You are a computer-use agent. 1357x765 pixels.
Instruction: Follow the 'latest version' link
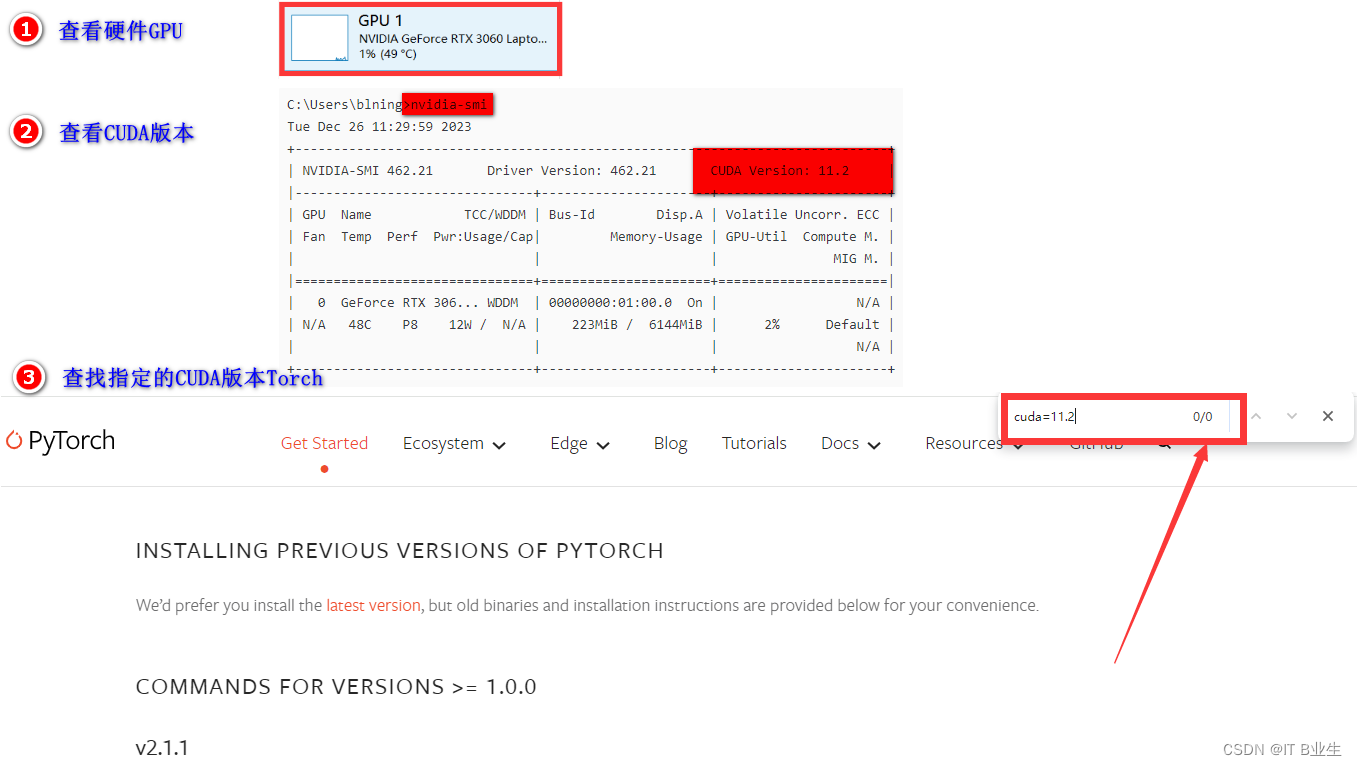coord(373,605)
